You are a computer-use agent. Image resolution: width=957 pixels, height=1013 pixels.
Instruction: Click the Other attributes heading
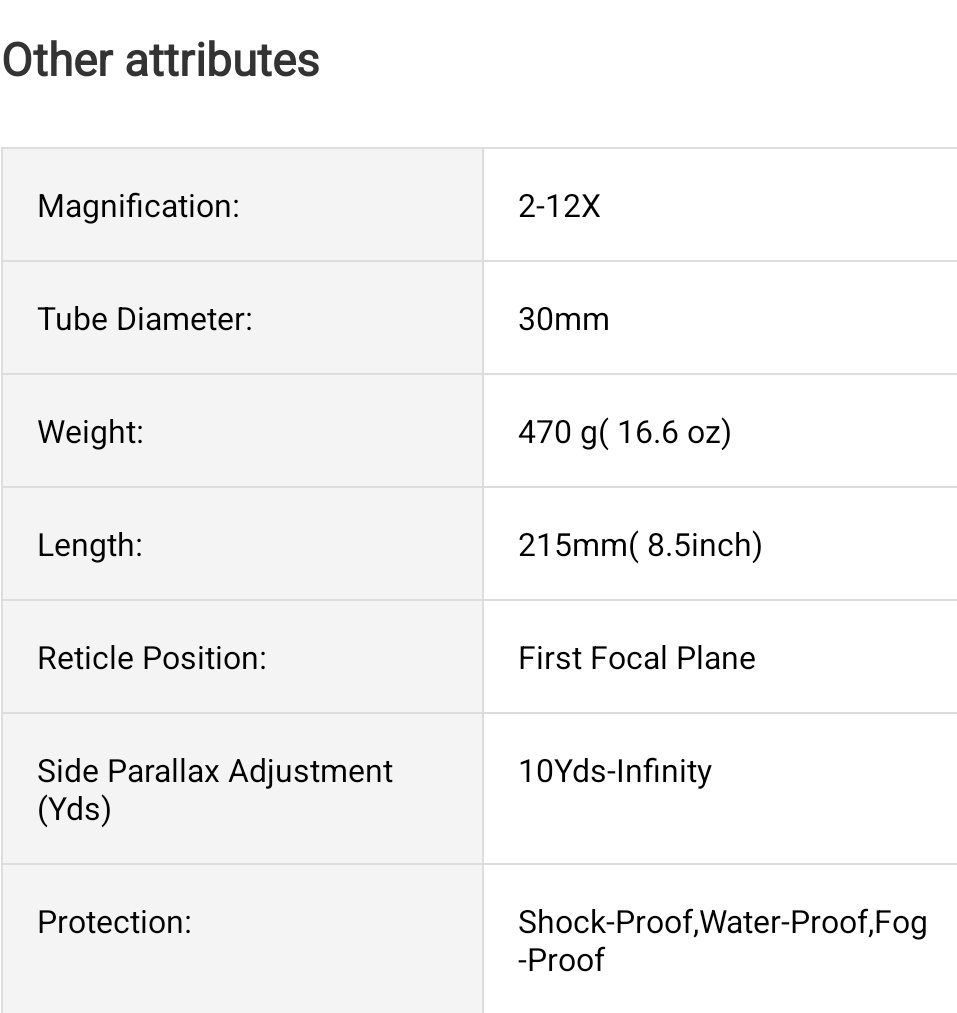pyautogui.click(x=161, y=59)
